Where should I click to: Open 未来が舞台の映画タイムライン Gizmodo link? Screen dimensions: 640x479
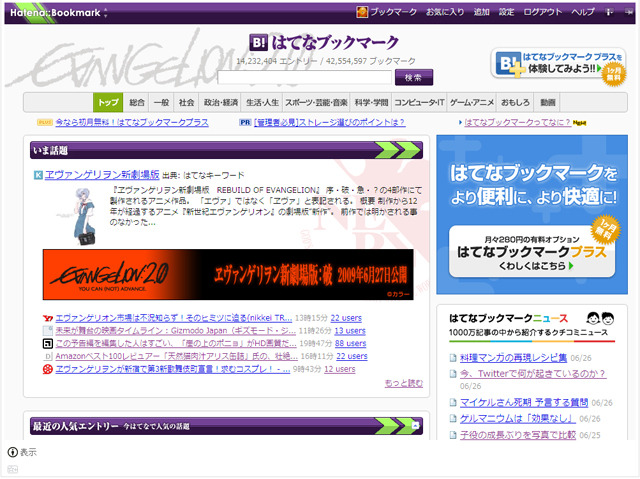(x=176, y=330)
